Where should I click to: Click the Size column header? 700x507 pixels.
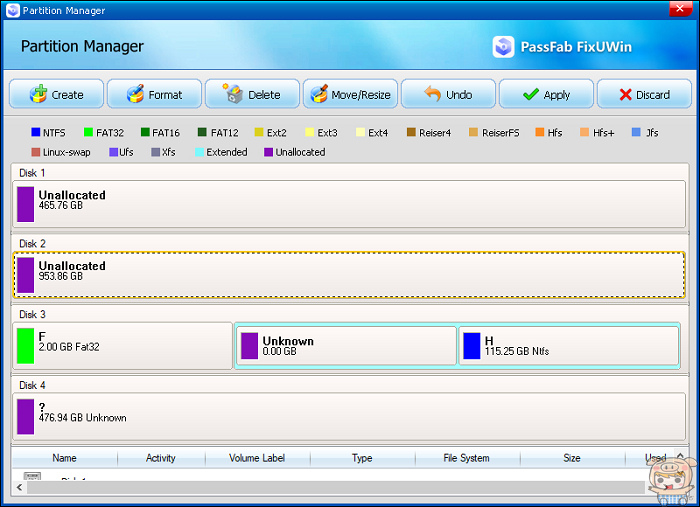pos(571,458)
